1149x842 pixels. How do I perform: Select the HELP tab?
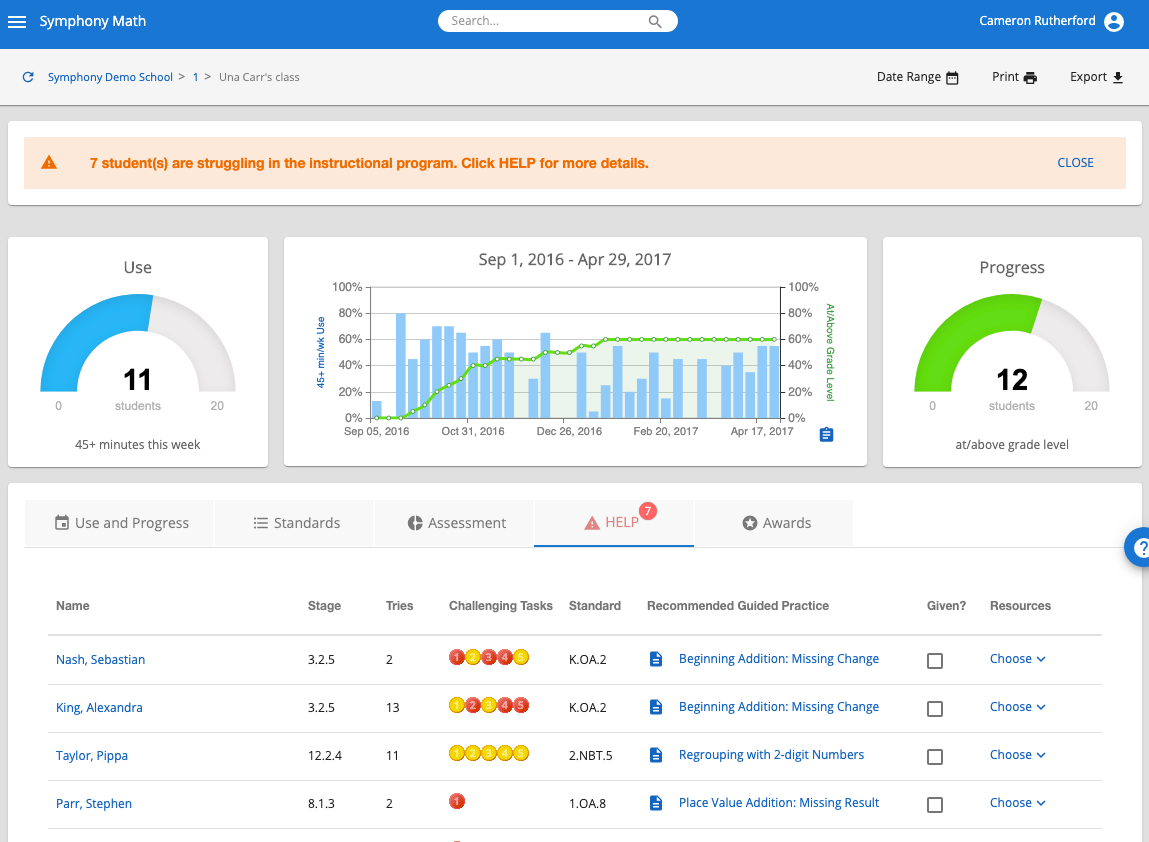614,523
